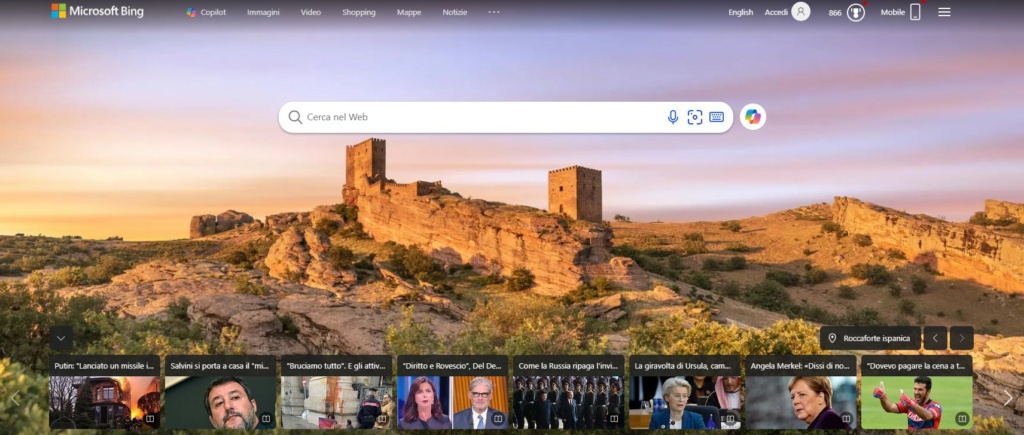Open Notizie news section
The width and height of the screenshot is (1024, 435).
click(x=455, y=12)
